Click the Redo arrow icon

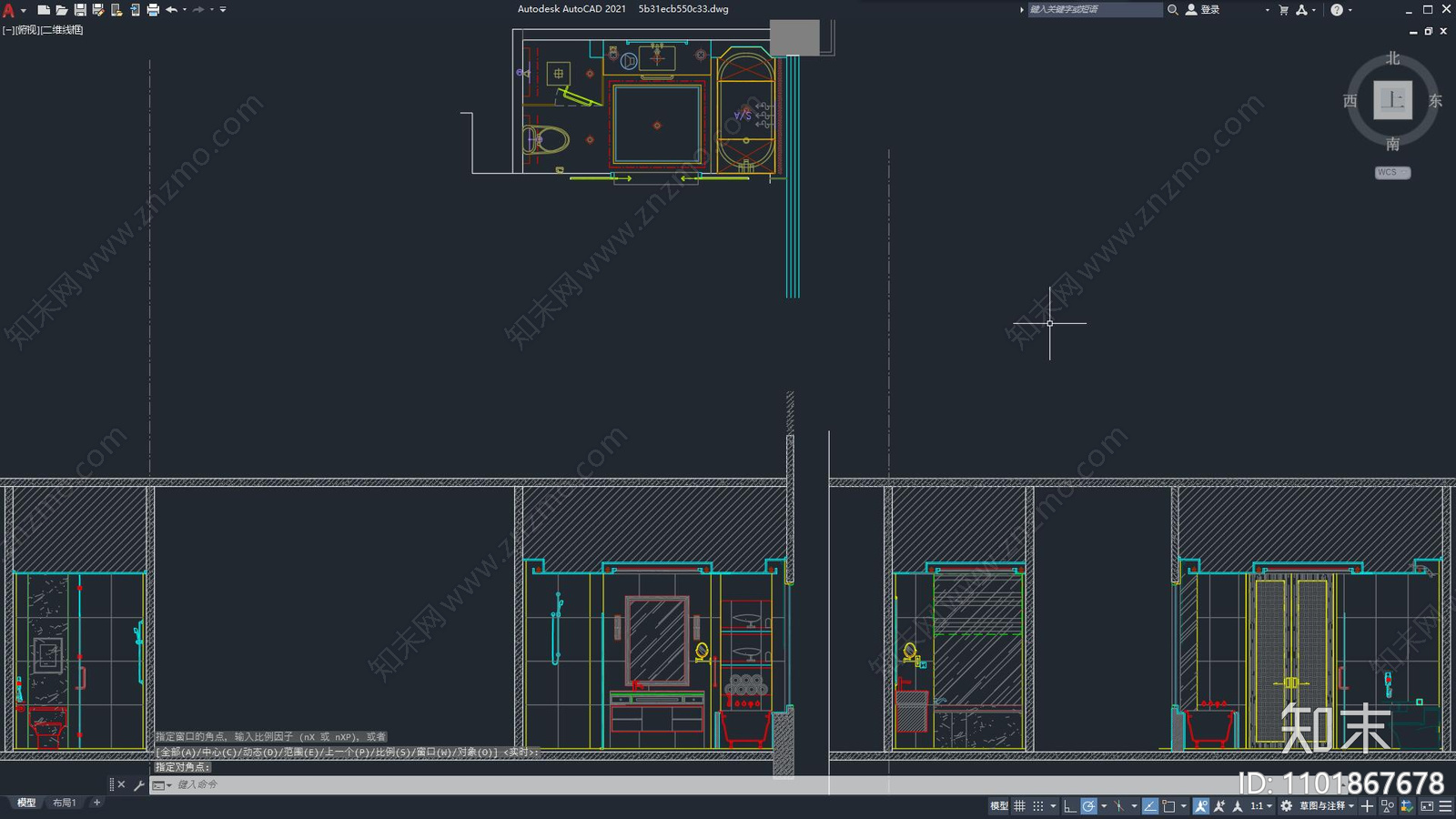(x=198, y=10)
